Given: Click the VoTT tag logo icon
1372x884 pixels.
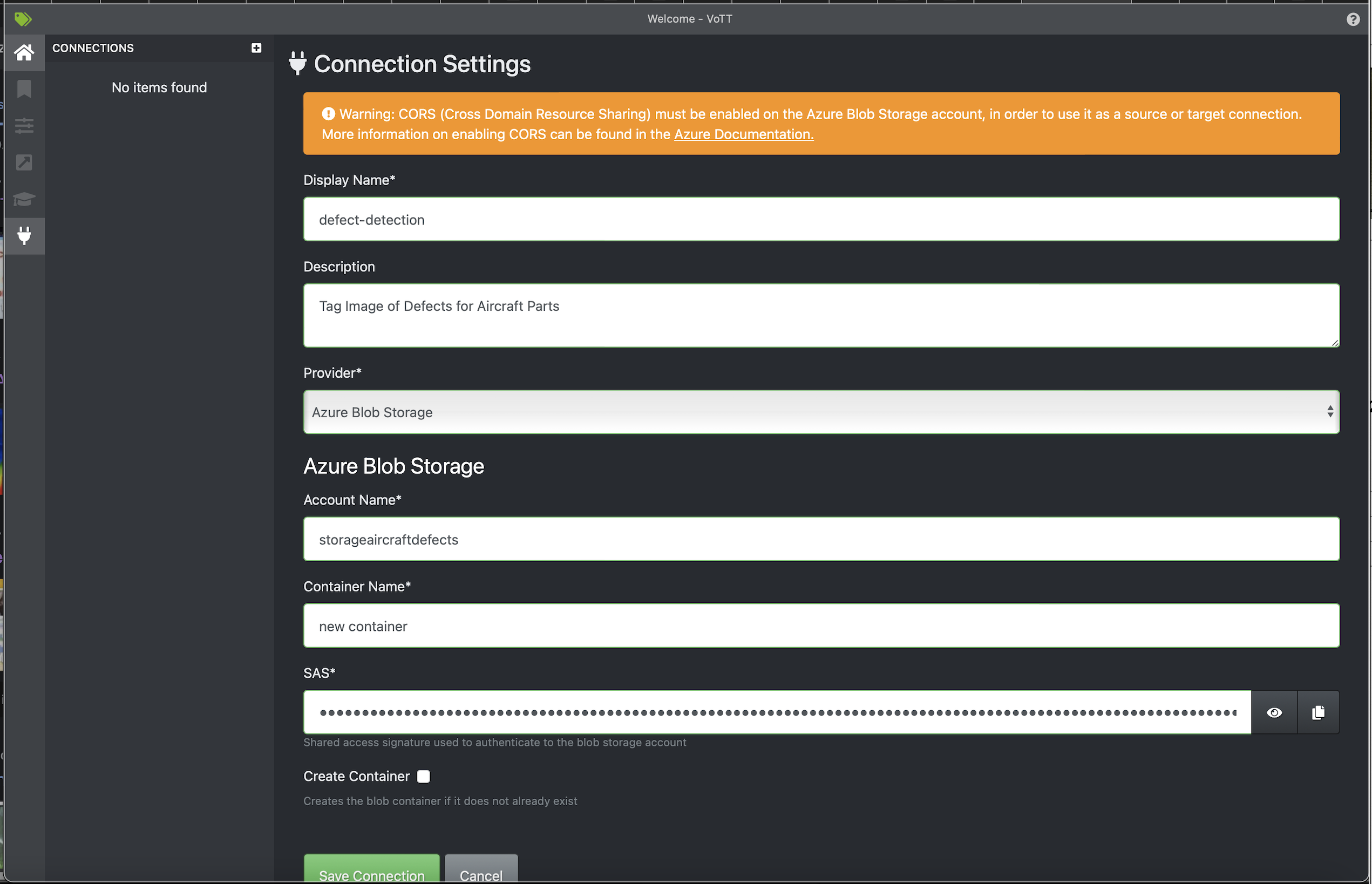Looking at the screenshot, I should tap(22, 19).
